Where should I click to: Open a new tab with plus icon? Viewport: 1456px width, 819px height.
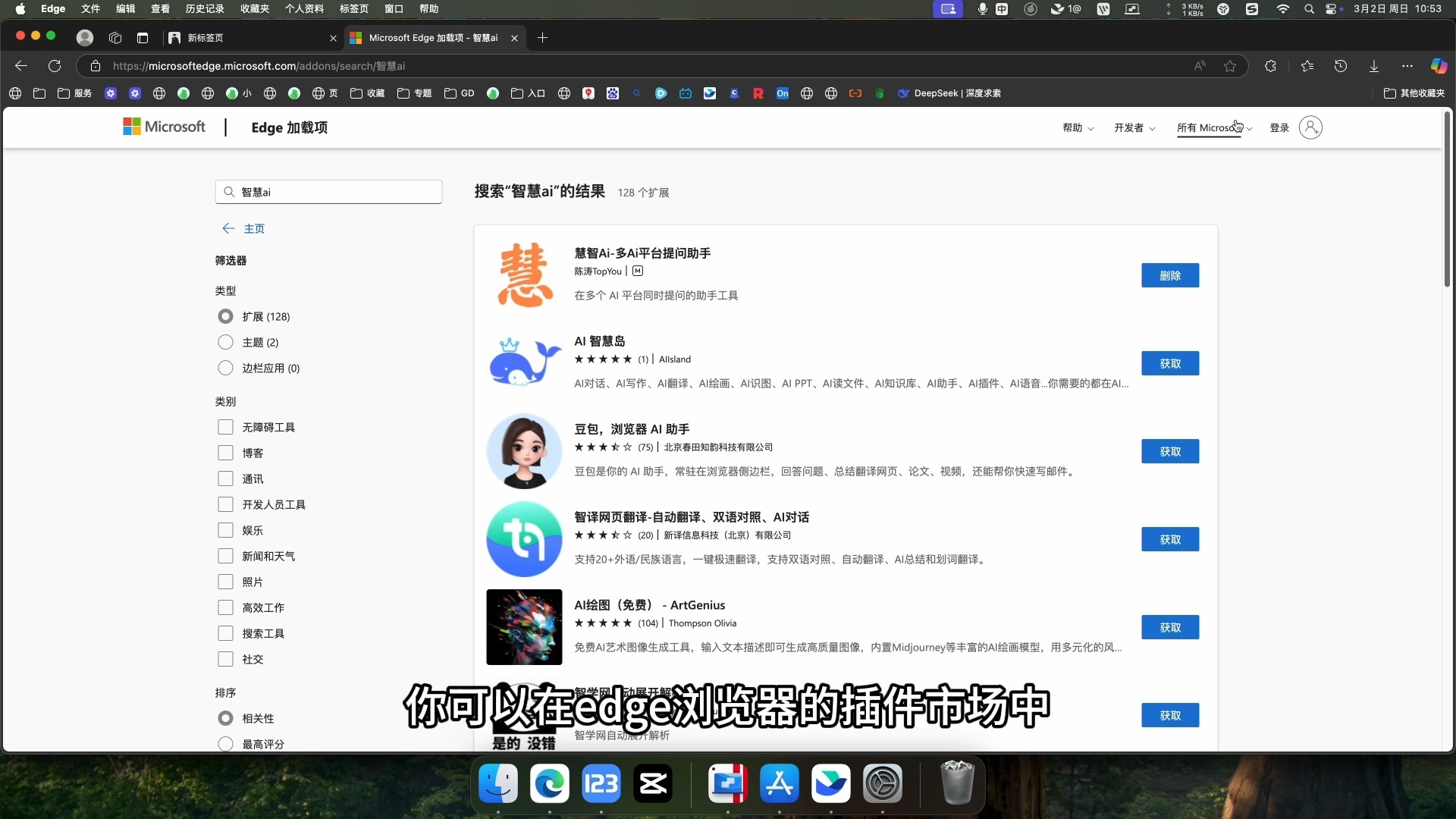coord(542,38)
